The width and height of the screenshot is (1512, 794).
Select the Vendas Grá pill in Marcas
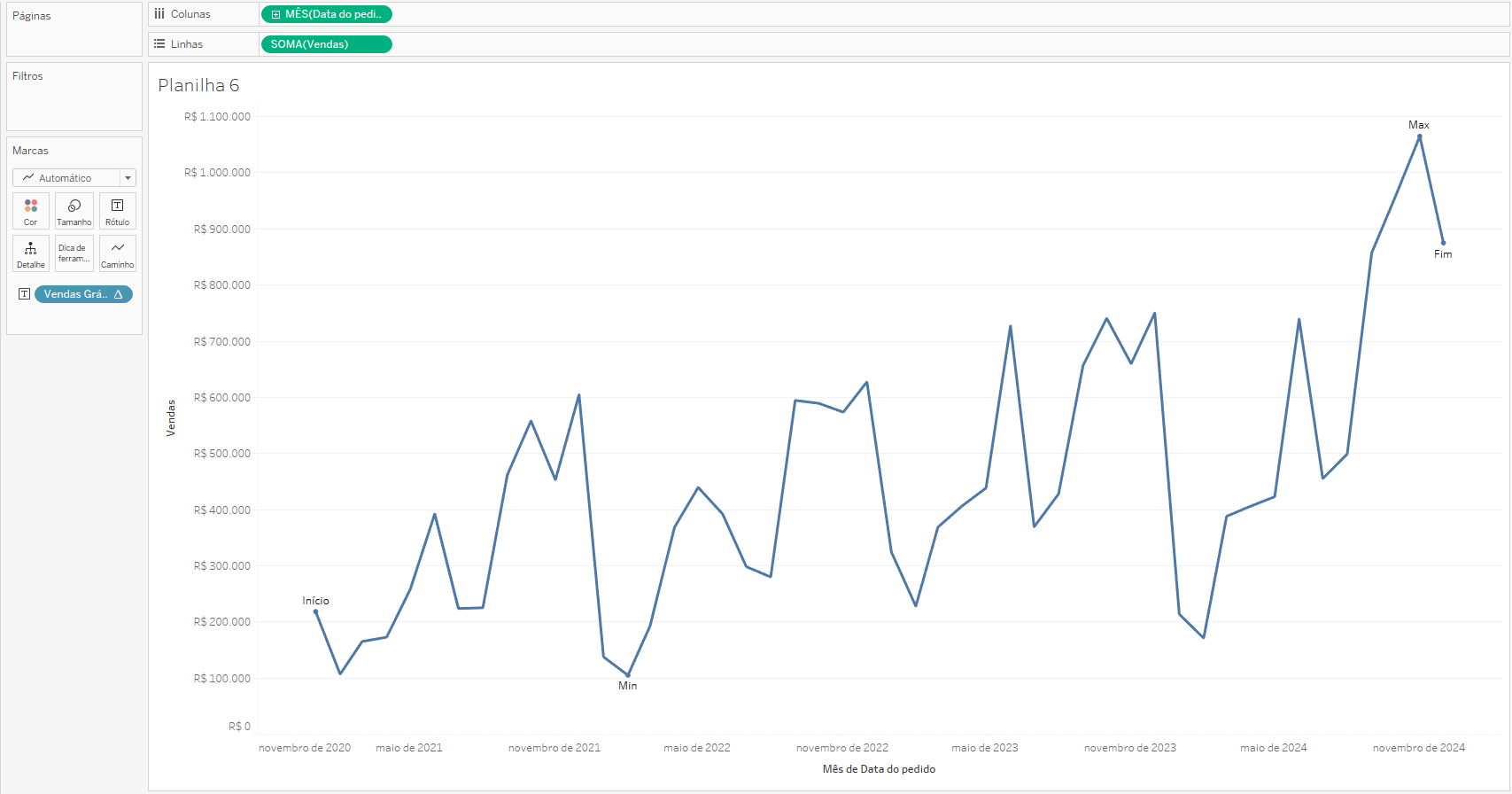click(x=83, y=294)
